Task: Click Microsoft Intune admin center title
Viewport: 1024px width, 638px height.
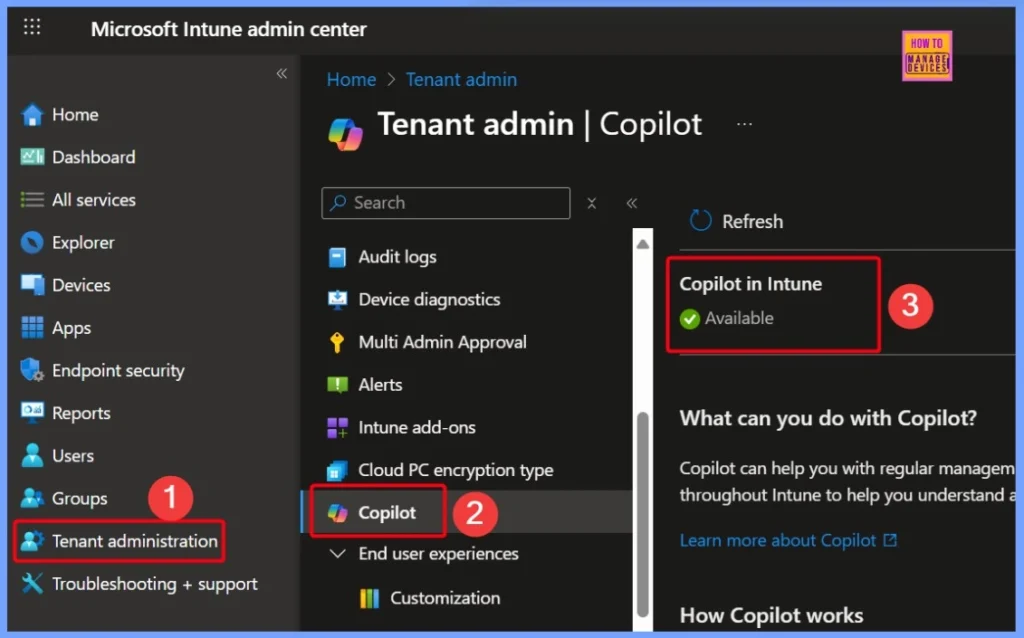Action: pos(229,29)
